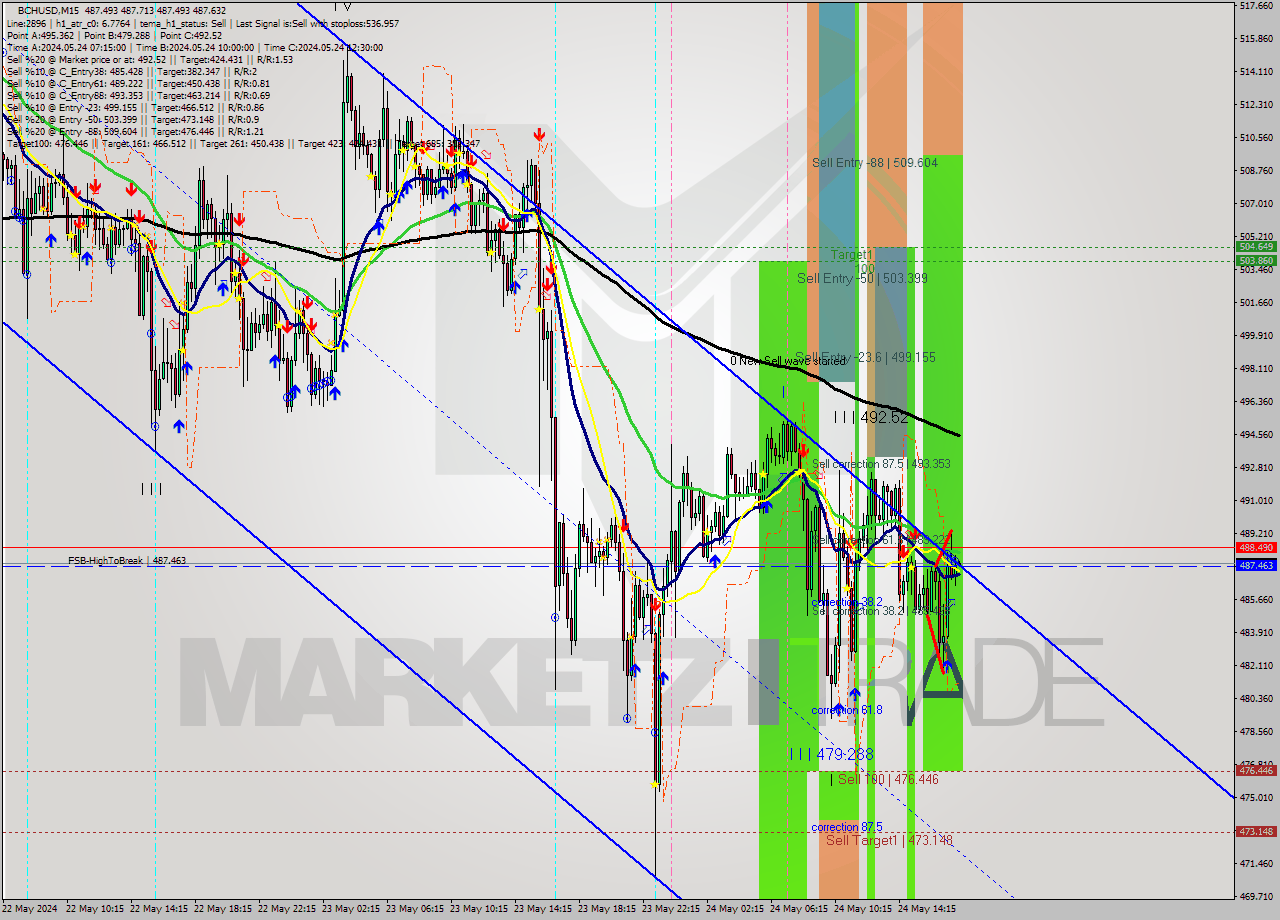Click 'Sell correction 87.5 | 493.353' label
Viewport: 1280px width, 920px height.
pos(881,464)
